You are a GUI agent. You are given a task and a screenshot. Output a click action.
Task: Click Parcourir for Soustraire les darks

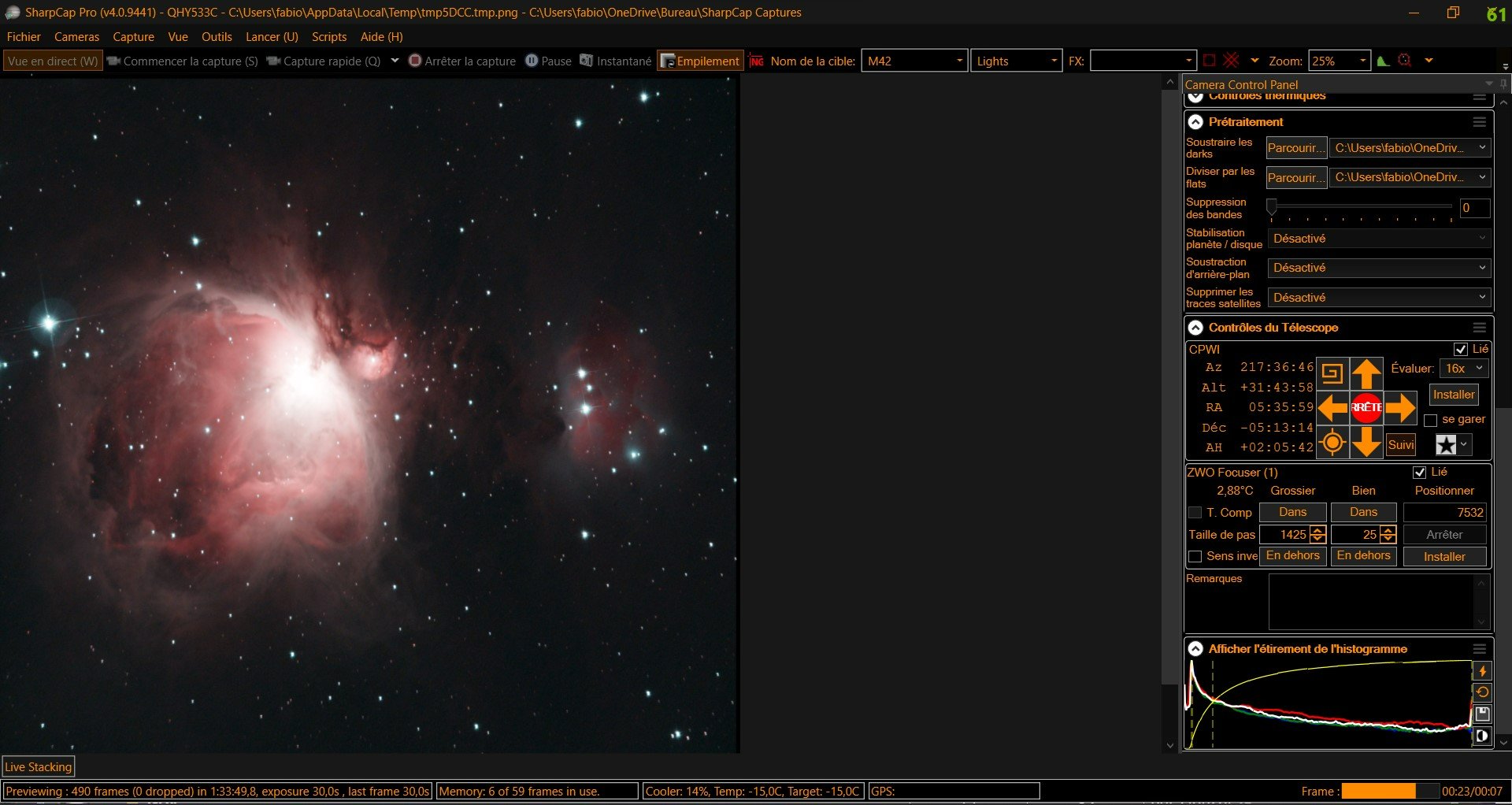(1296, 148)
